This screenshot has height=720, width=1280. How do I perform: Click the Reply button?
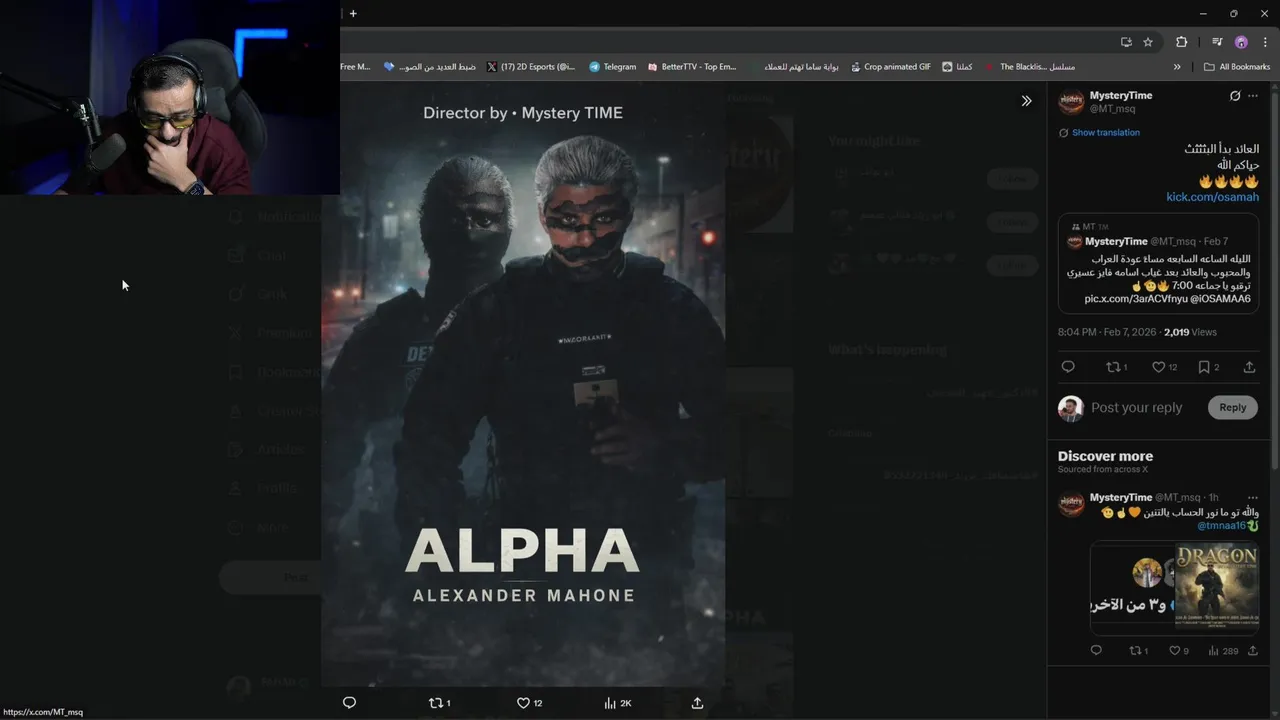coord(1232,407)
